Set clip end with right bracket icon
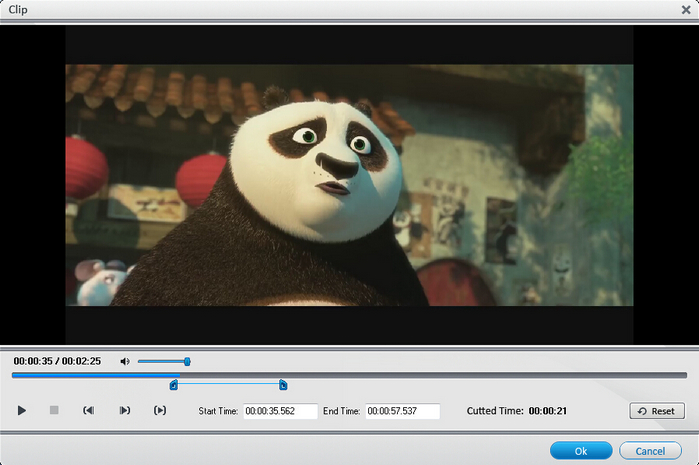 click(124, 410)
